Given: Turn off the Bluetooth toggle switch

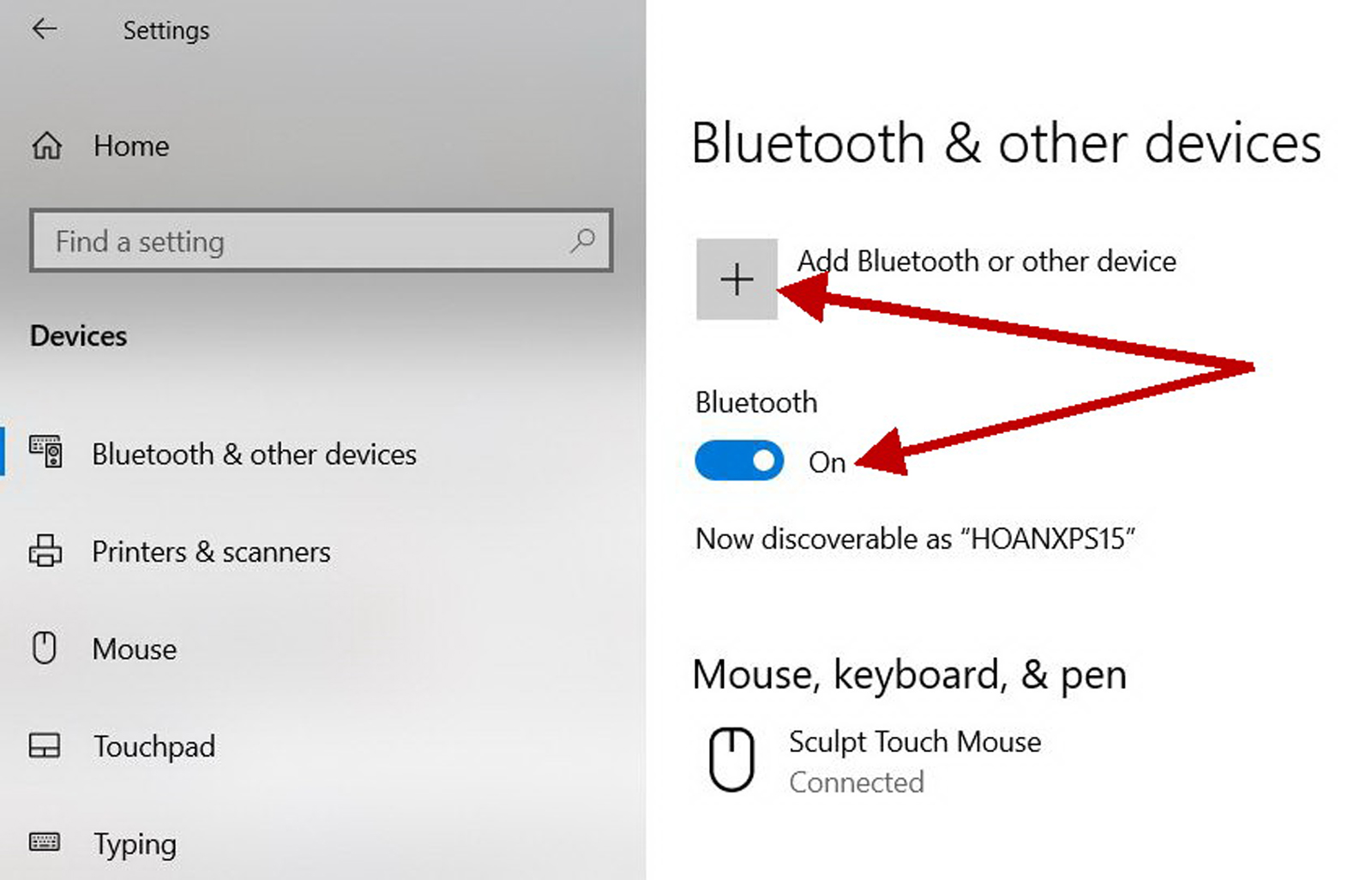Looking at the screenshot, I should pyautogui.click(x=739, y=461).
